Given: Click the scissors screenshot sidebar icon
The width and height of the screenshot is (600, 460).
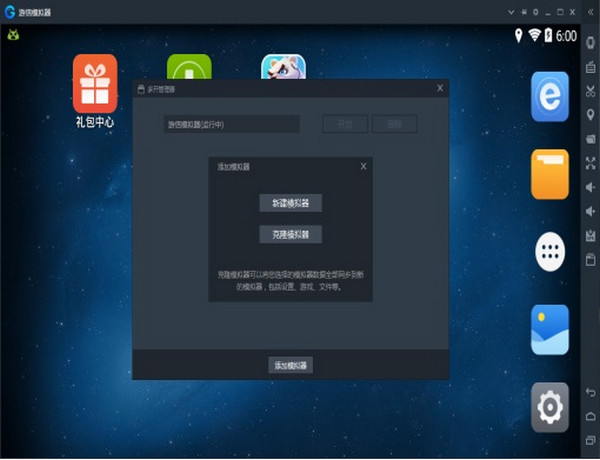Looking at the screenshot, I should (590, 91).
